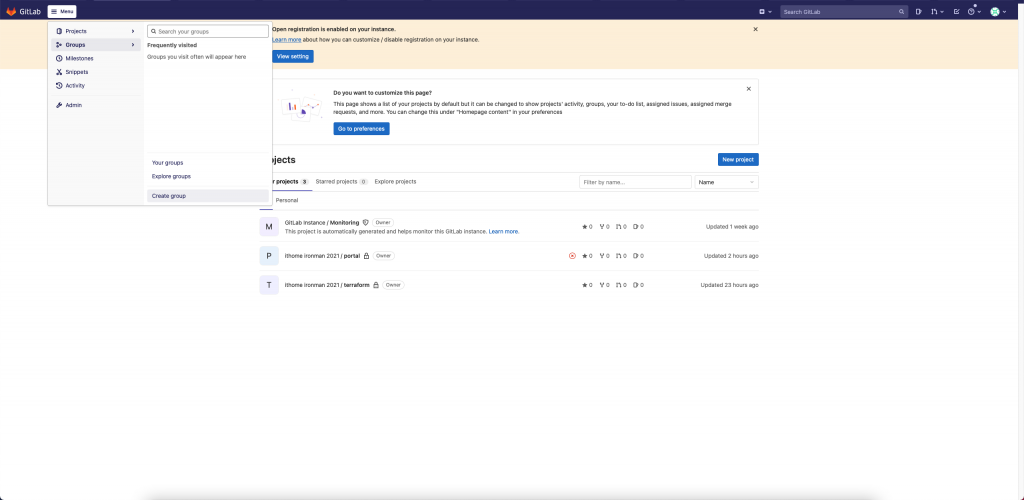Viewport: 1024px width, 500px height.
Task: Open Admin from the Menu
Action: click(x=96, y=105)
